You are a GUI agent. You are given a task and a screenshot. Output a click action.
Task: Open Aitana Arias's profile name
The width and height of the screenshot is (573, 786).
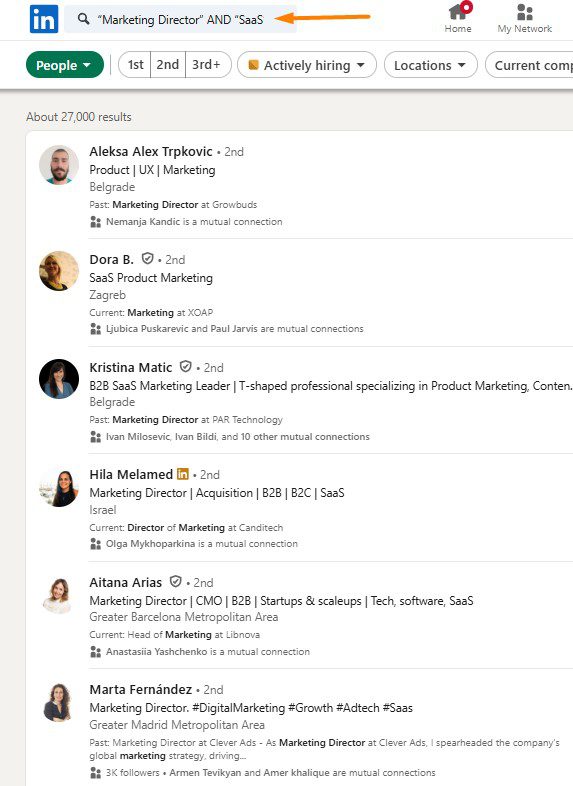click(x=125, y=582)
